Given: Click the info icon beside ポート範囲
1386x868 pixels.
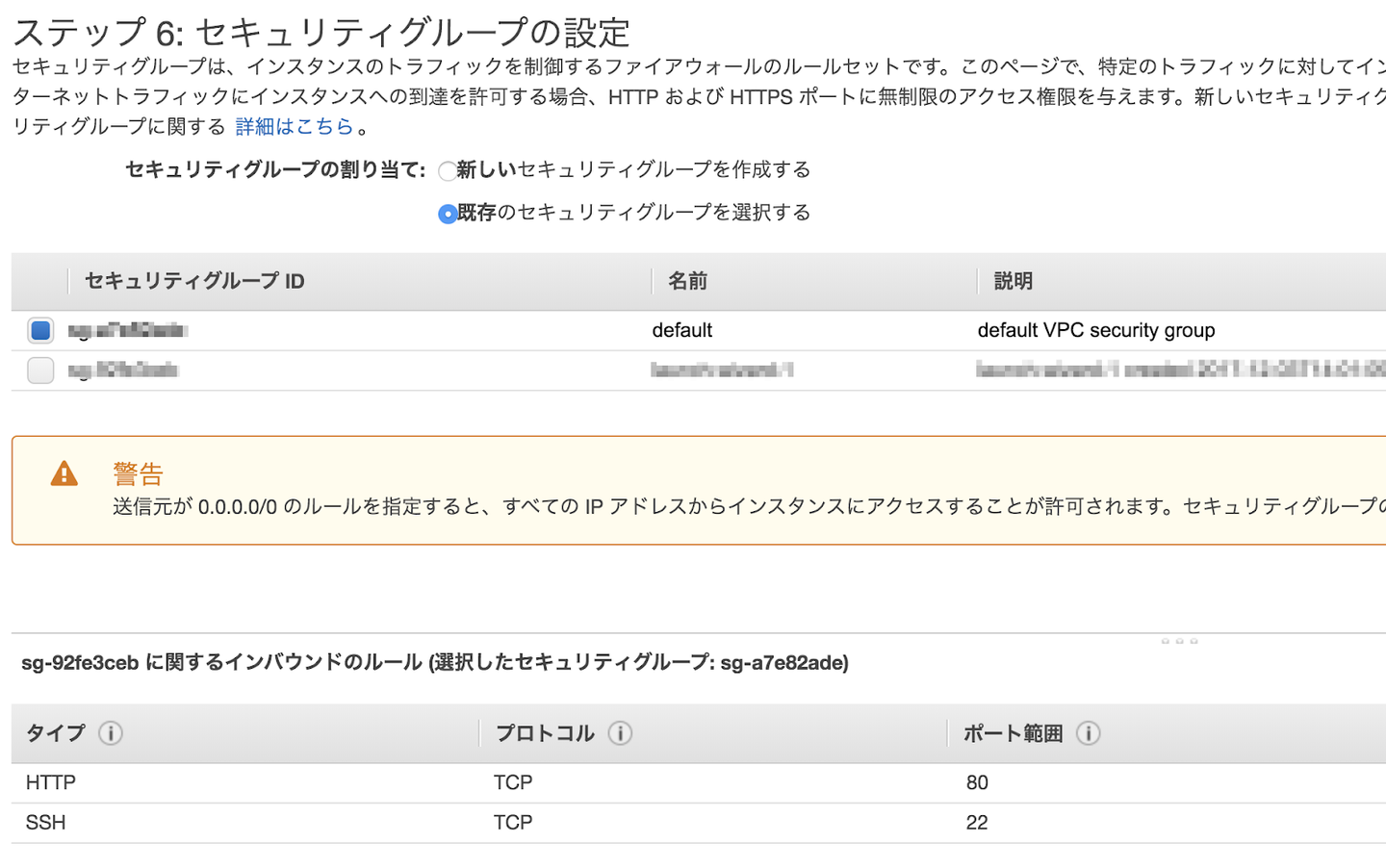Looking at the screenshot, I should 1088,733.
